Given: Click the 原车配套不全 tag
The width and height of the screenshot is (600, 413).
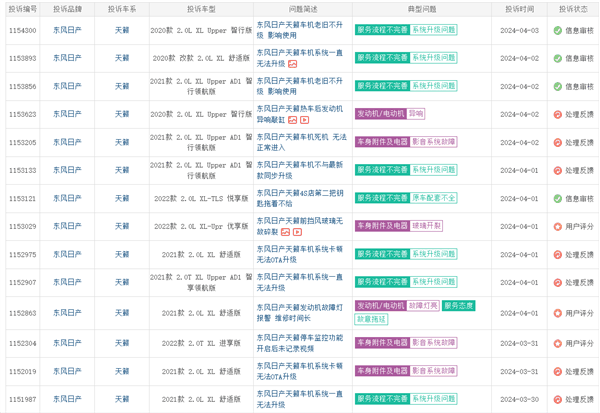Looking at the screenshot, I should coord(434,199).
